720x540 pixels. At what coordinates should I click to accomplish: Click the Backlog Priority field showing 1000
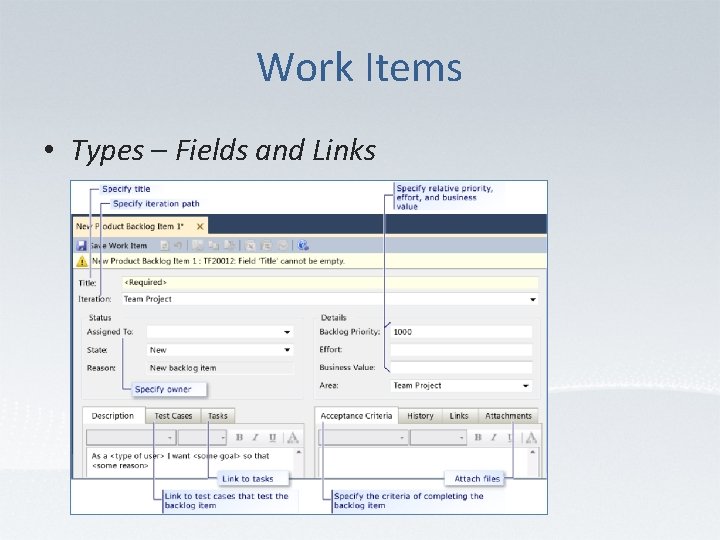(461, 332)
